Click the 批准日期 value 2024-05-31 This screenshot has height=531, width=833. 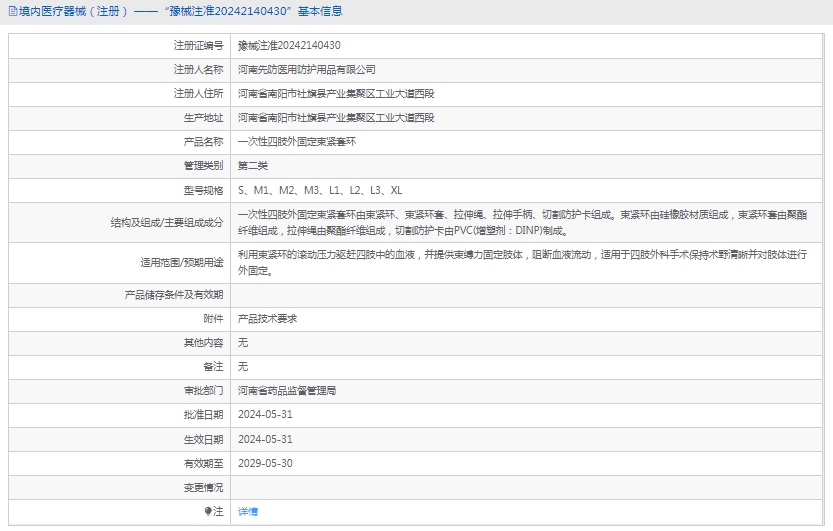265,414
